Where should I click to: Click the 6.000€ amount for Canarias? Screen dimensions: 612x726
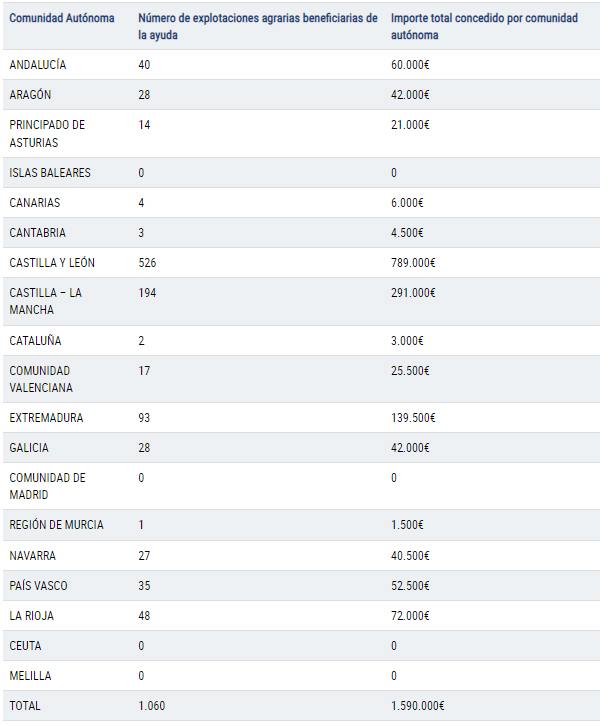tap(407, 202)
